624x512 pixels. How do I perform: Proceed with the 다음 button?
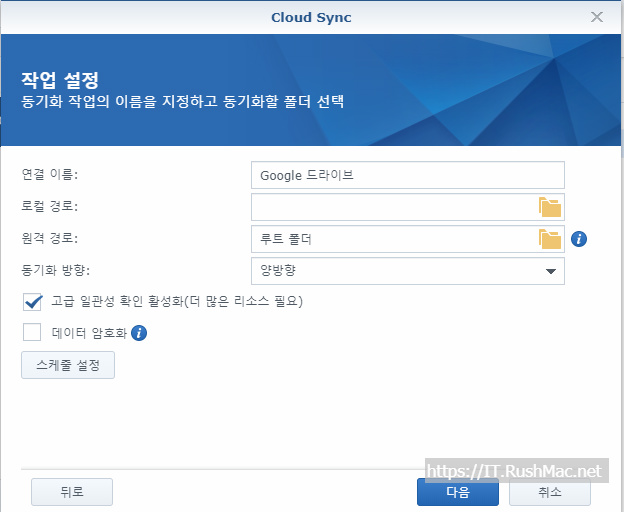458,492
